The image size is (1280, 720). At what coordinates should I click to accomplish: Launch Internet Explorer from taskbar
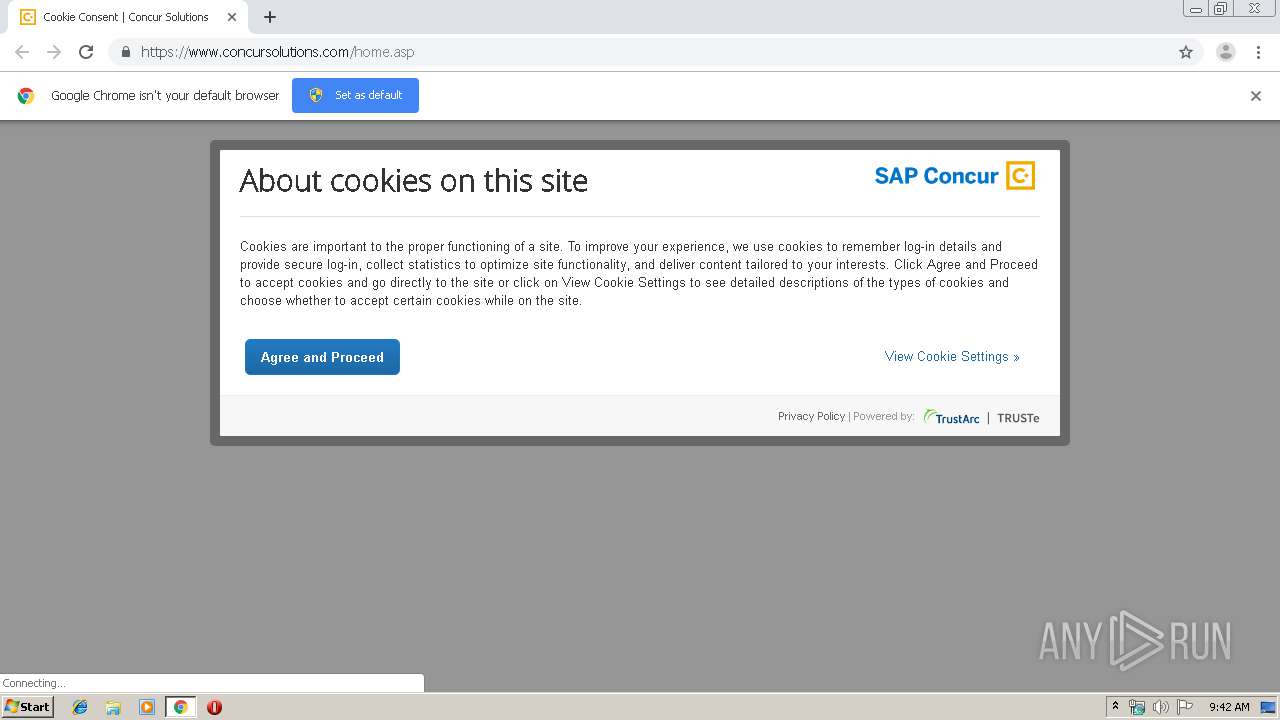[x=80, y=707]
